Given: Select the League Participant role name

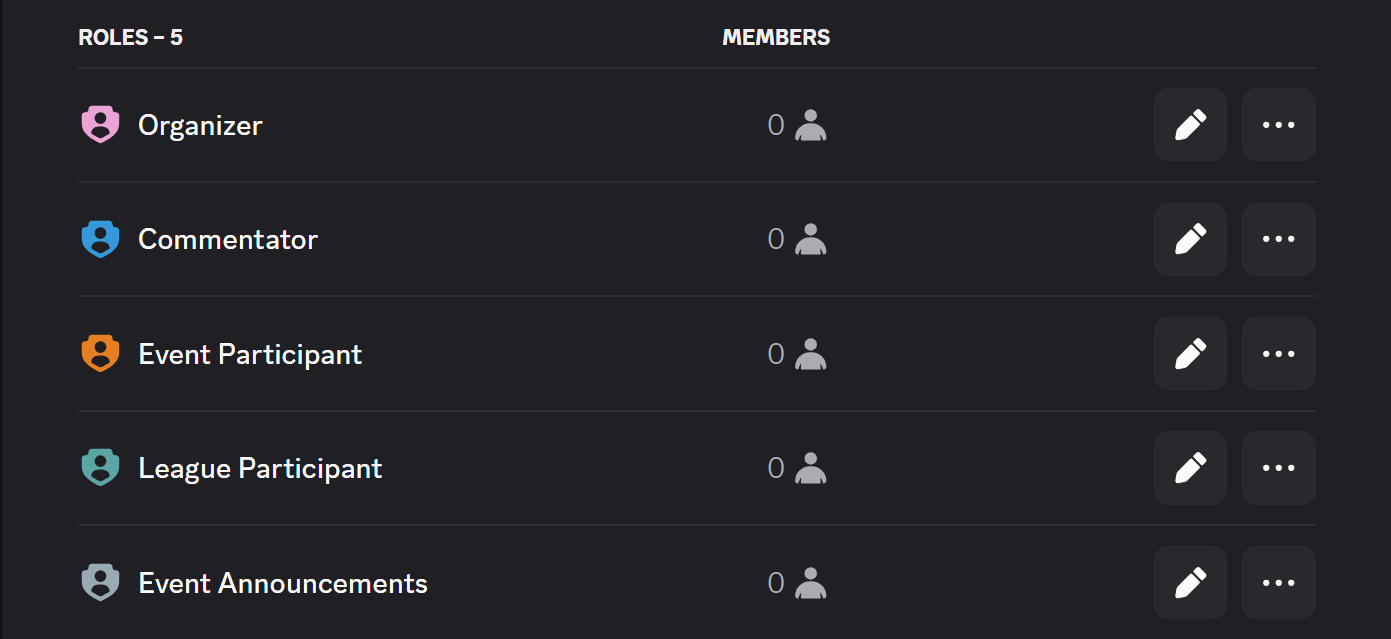Looking at the screenshot, I should coord(260,468).
